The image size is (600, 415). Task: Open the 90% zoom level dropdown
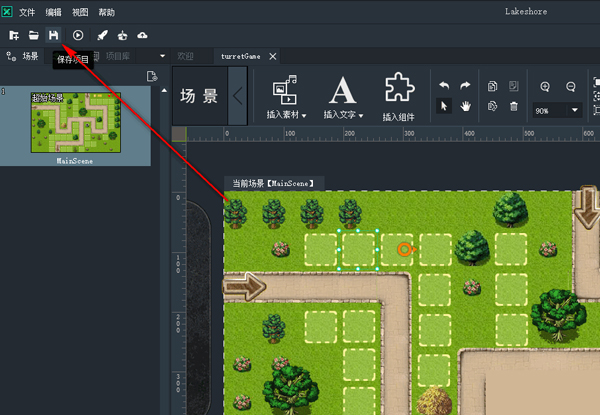point(574,110)
